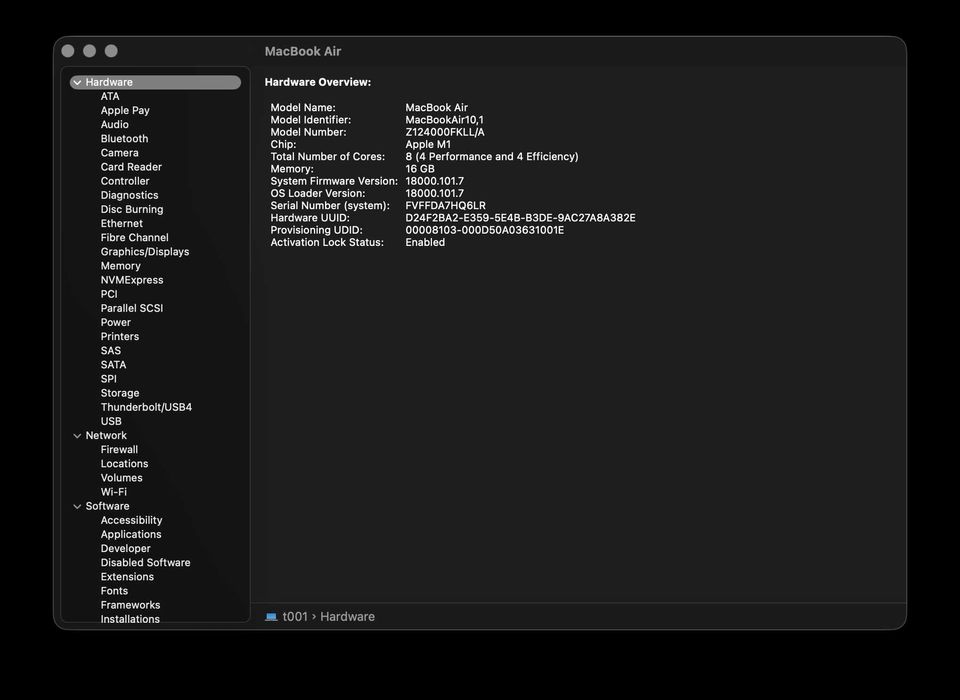Click the total cores value
Screen dimensions: 960x700
click(x=492, y=157)
